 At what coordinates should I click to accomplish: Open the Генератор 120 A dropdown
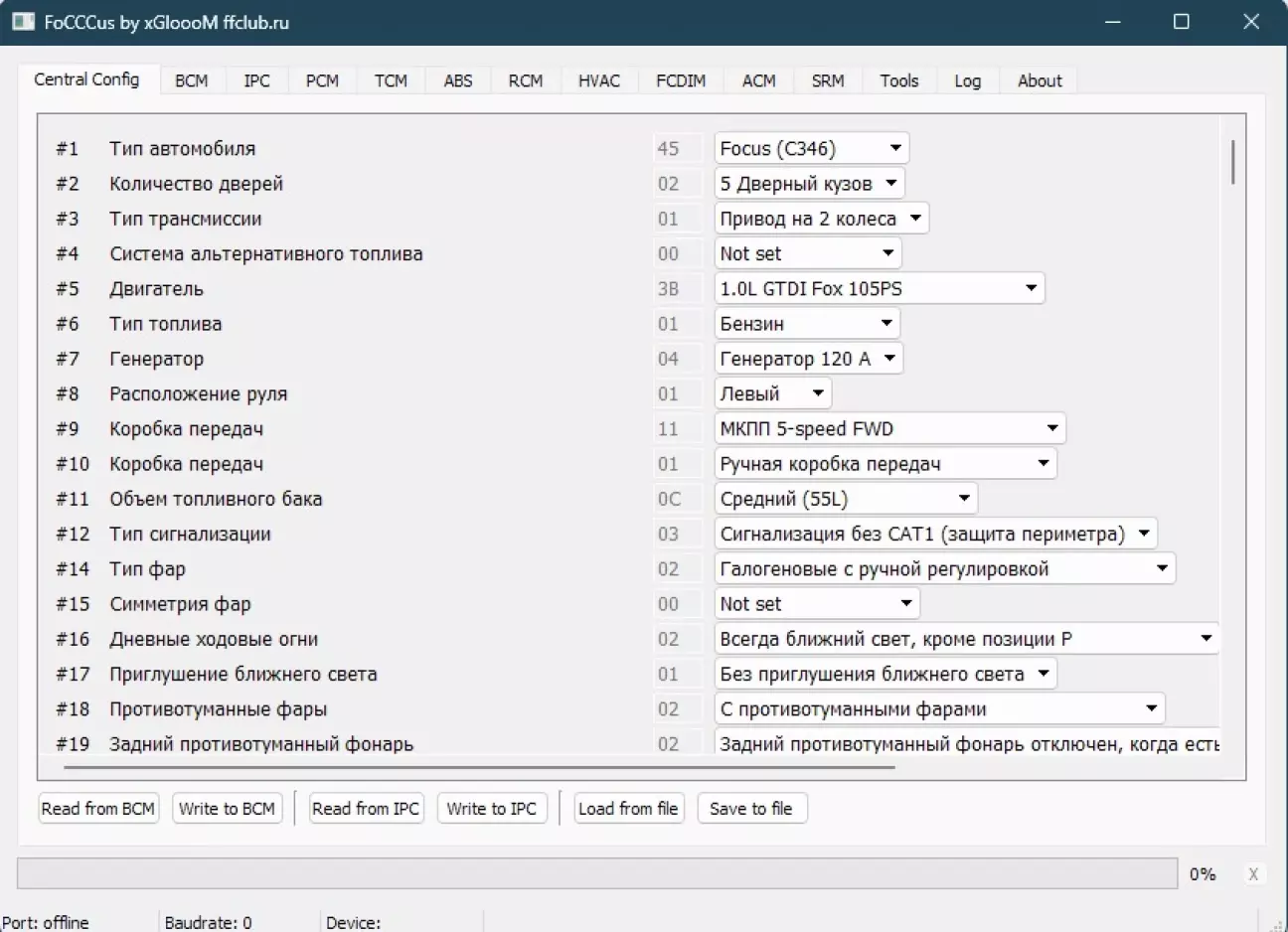pyautogui.click(x=808, y=359)
